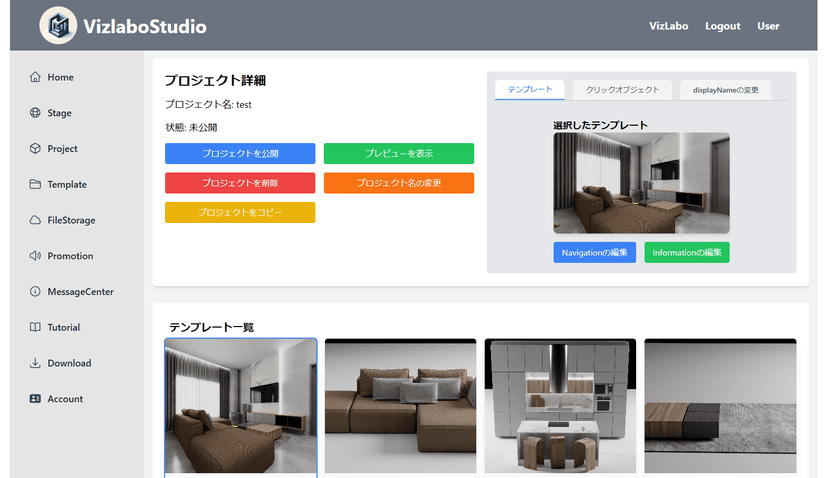Open FileStorage in sidebar
Viewport: 828px width, 478px height.
(x=71, y=220)
